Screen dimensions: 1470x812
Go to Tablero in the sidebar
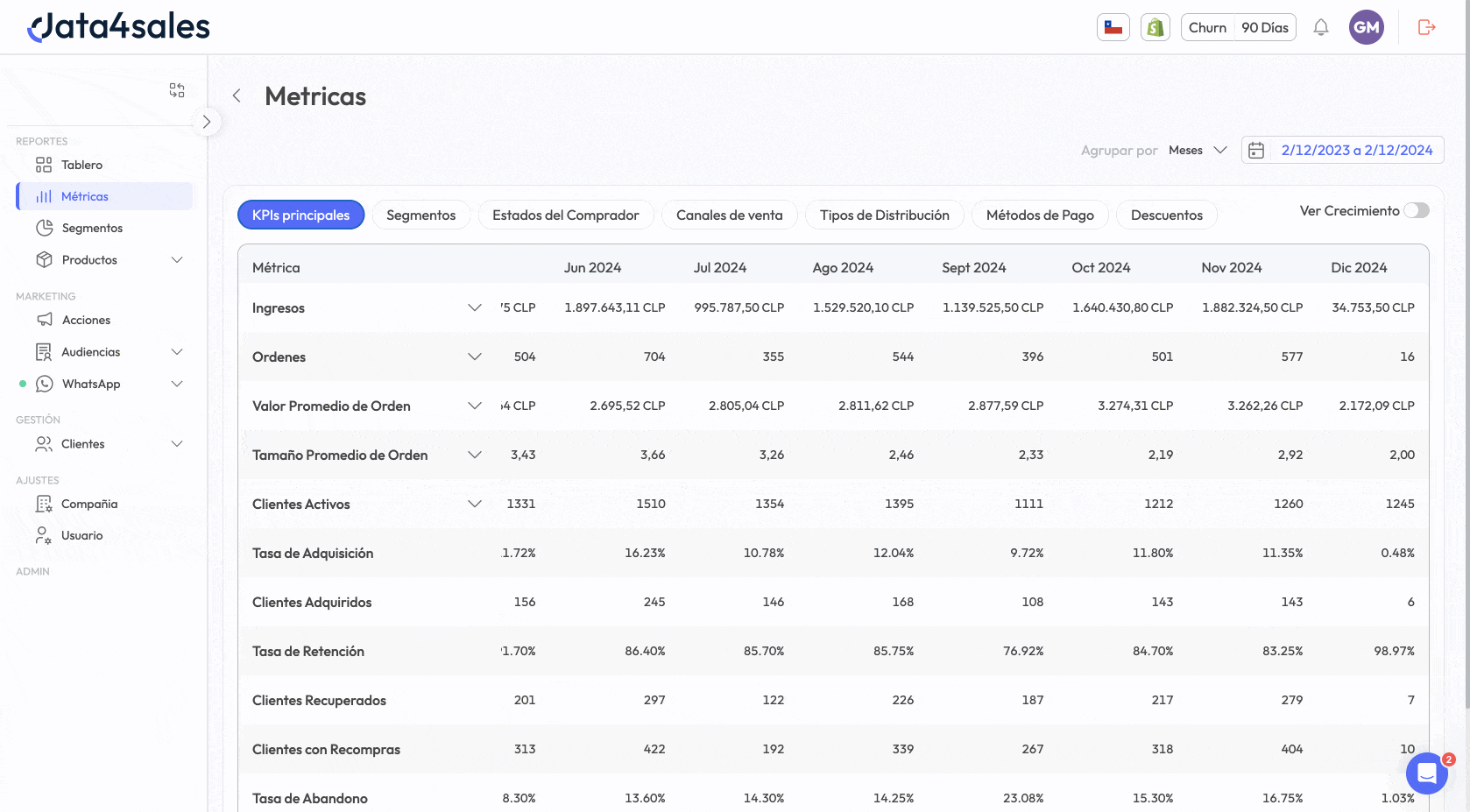pyautogui.click(x=81, y=165)
